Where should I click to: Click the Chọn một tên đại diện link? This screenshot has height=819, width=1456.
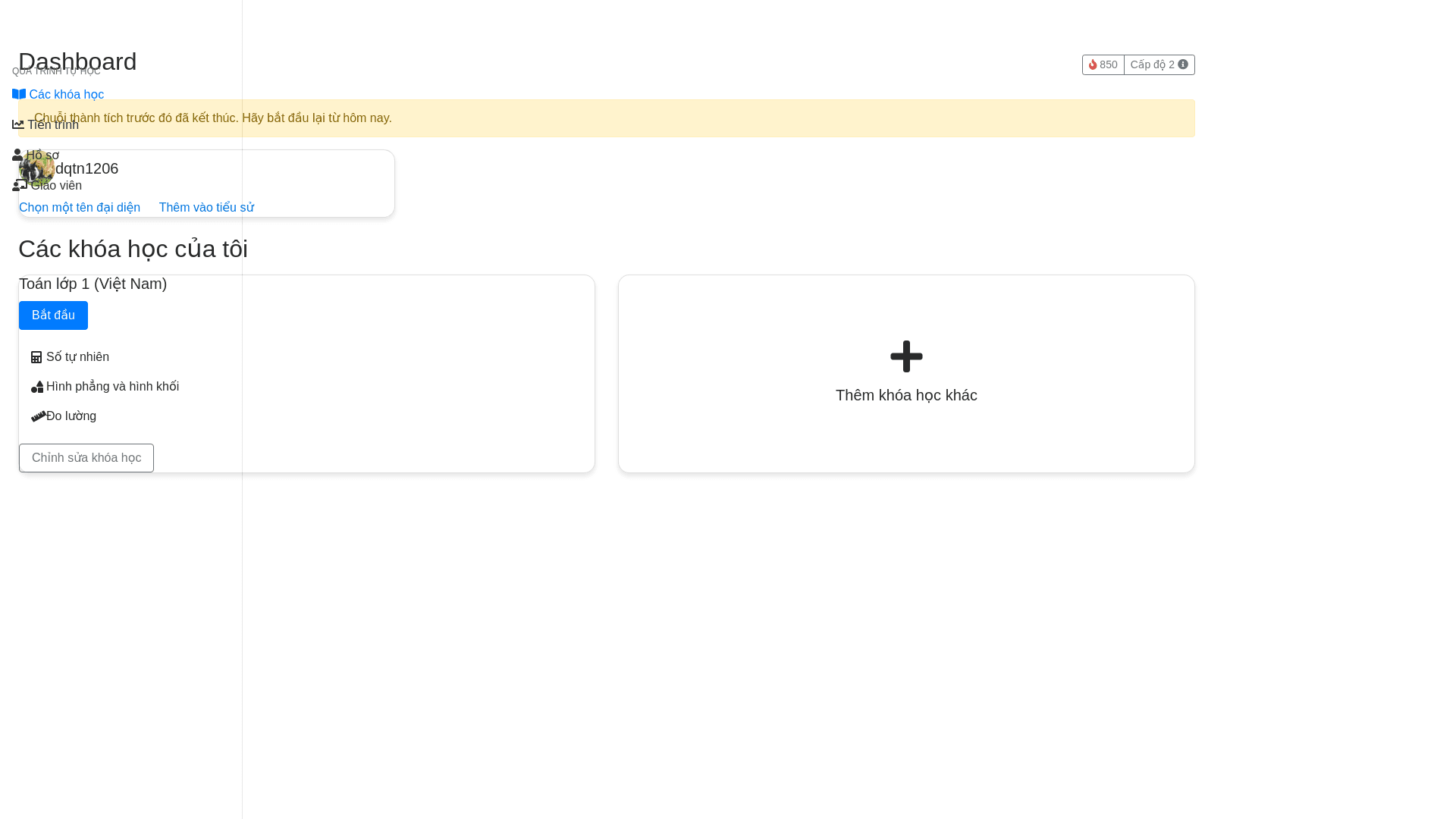click(80, 207)
